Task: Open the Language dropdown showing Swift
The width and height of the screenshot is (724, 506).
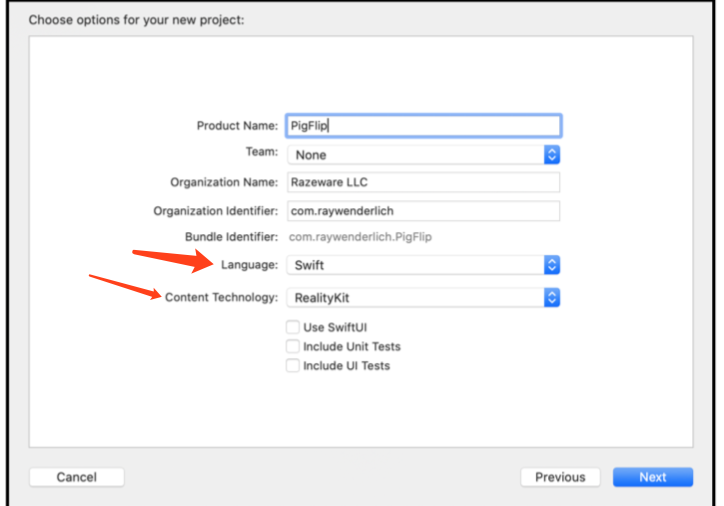Action: click(x=423, y=265)
